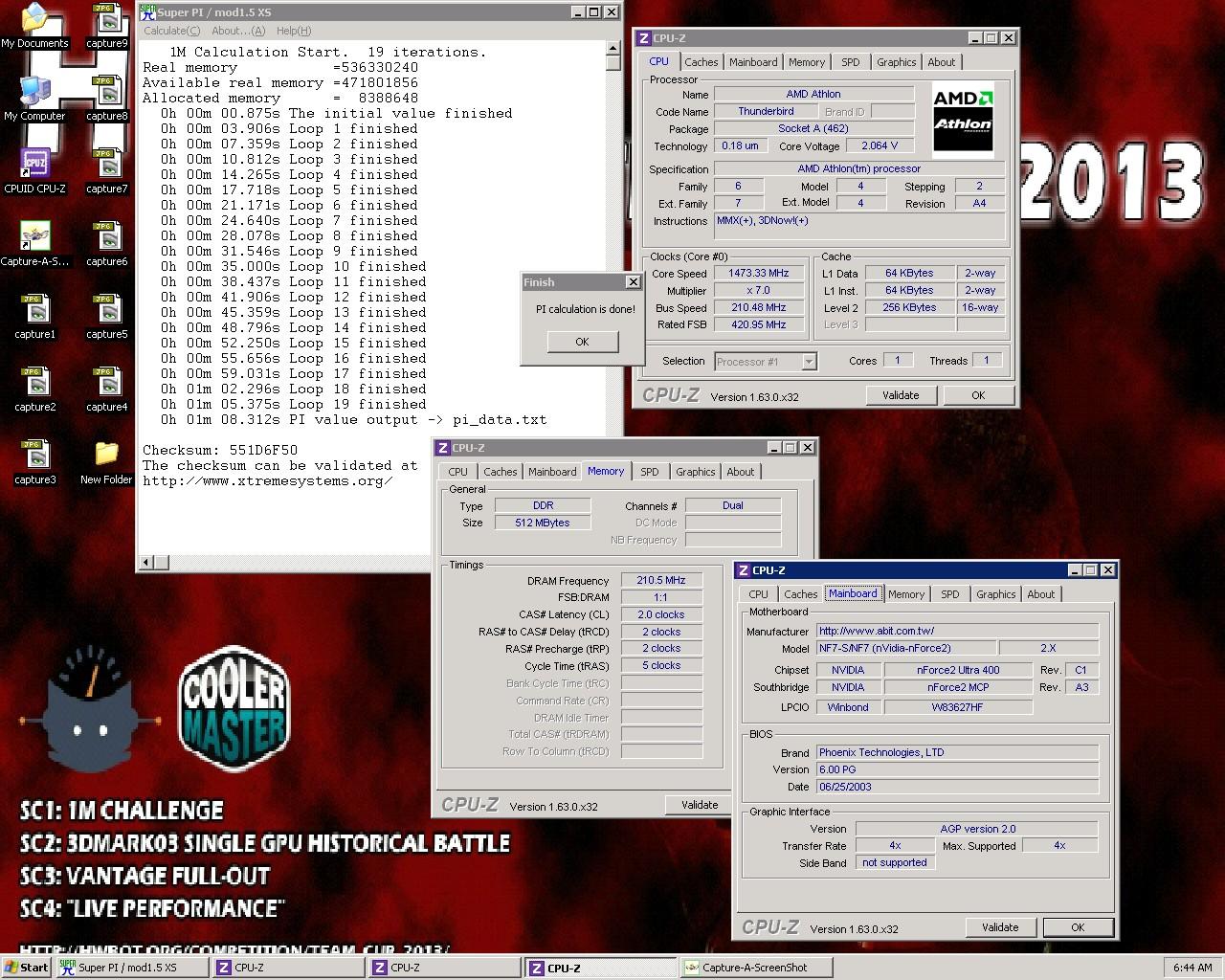Click Validate in the Mainboard window
Viewport: 1225px width, 980px height.
point(1000,927)
